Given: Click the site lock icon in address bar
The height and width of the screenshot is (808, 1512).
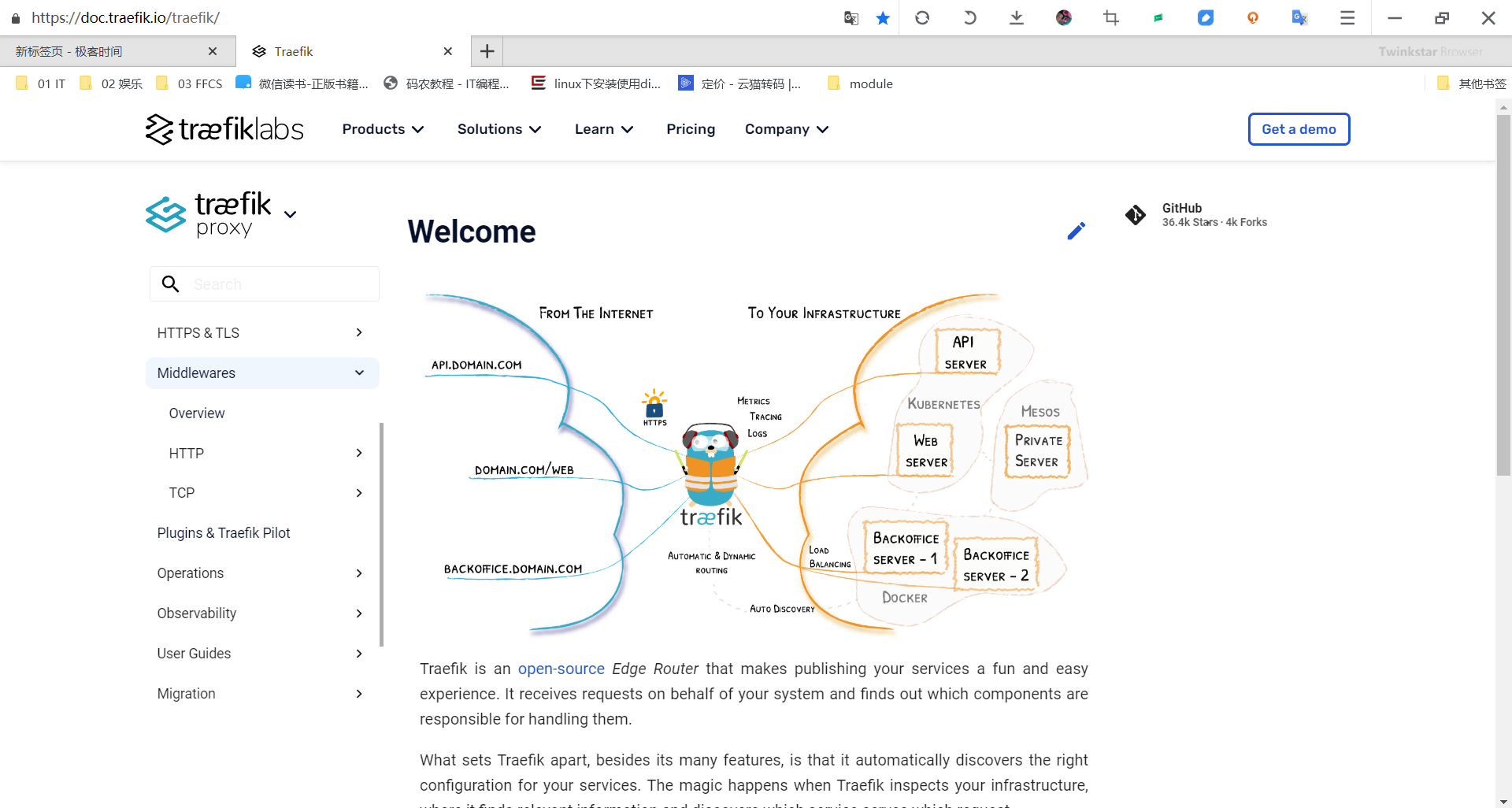Looking at the screenshot, I should point(16,17).
